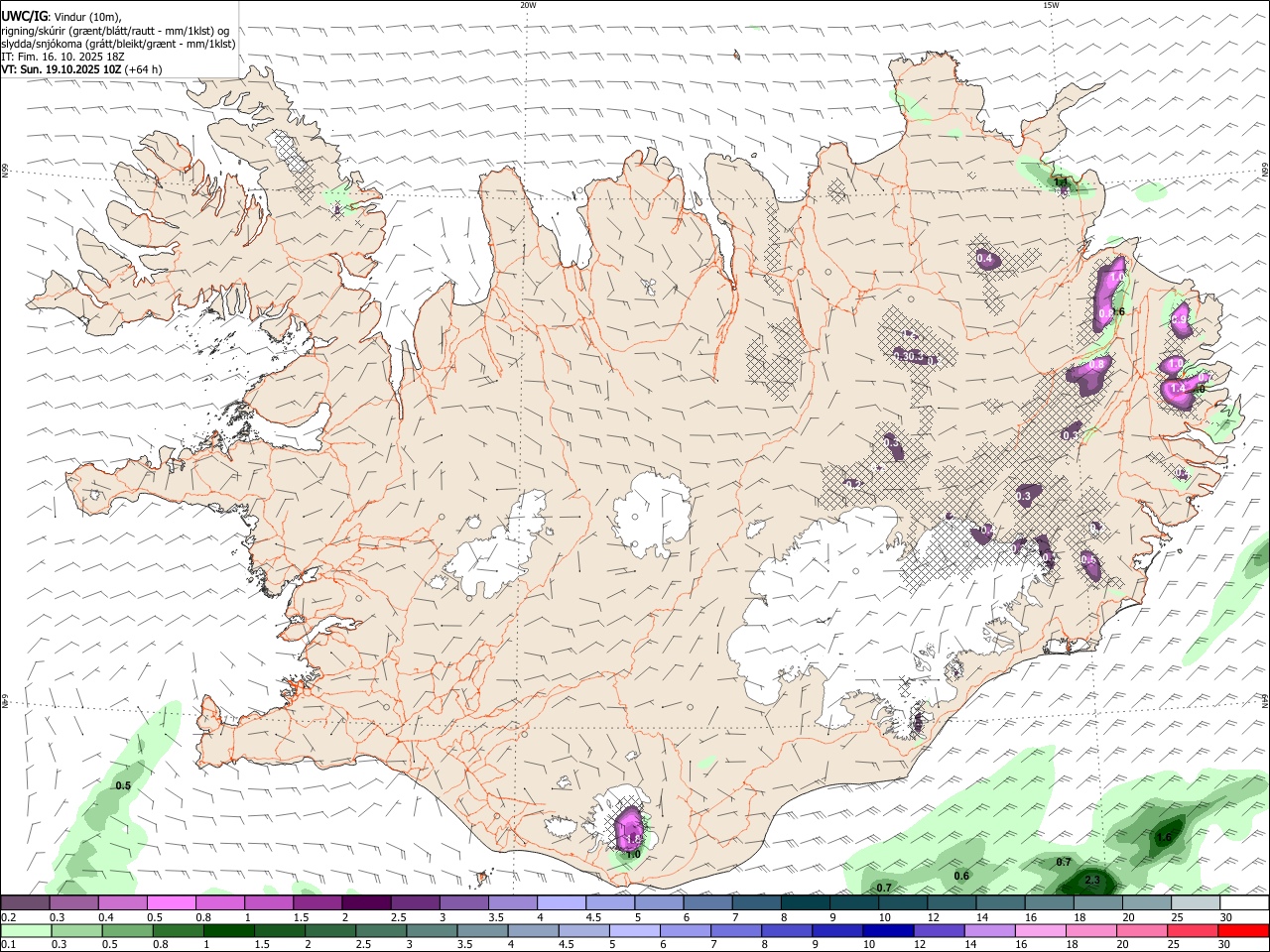Click the '20W' longitude label
Viewport: 1270px width, 952px height.
click(528, 5)
